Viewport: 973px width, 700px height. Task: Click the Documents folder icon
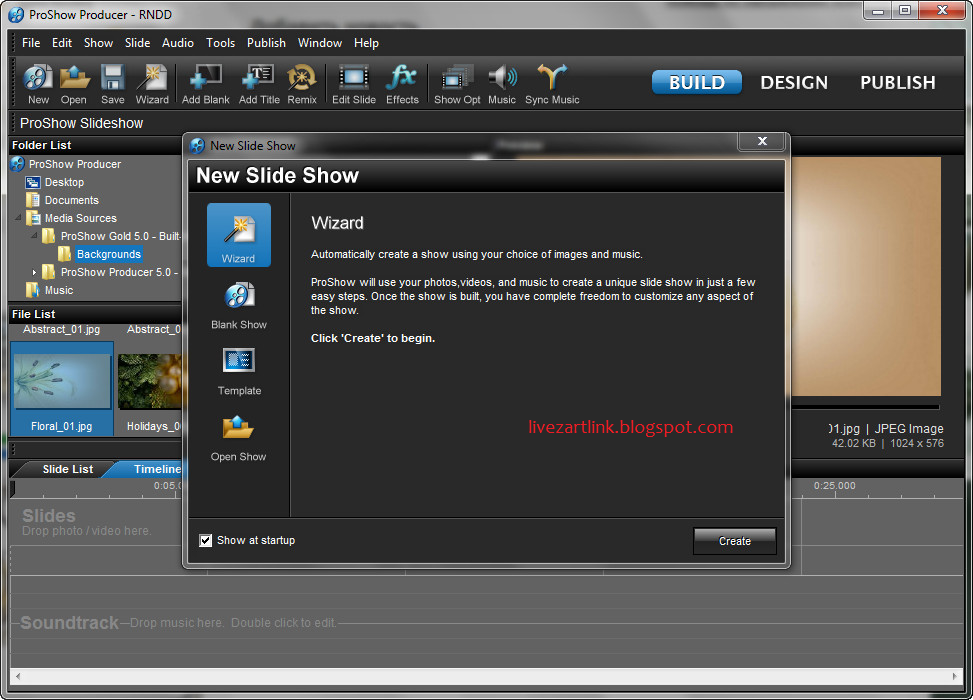[33, 200]
